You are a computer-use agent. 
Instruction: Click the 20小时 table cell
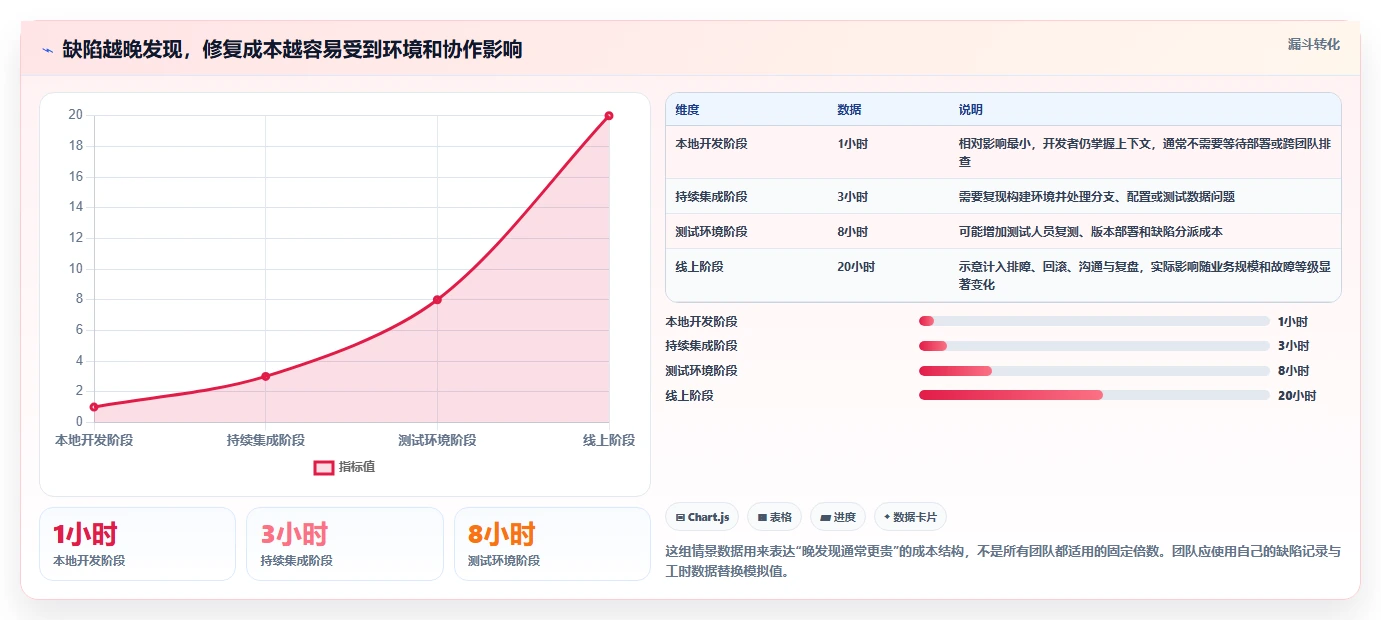(x=856, y=267)
